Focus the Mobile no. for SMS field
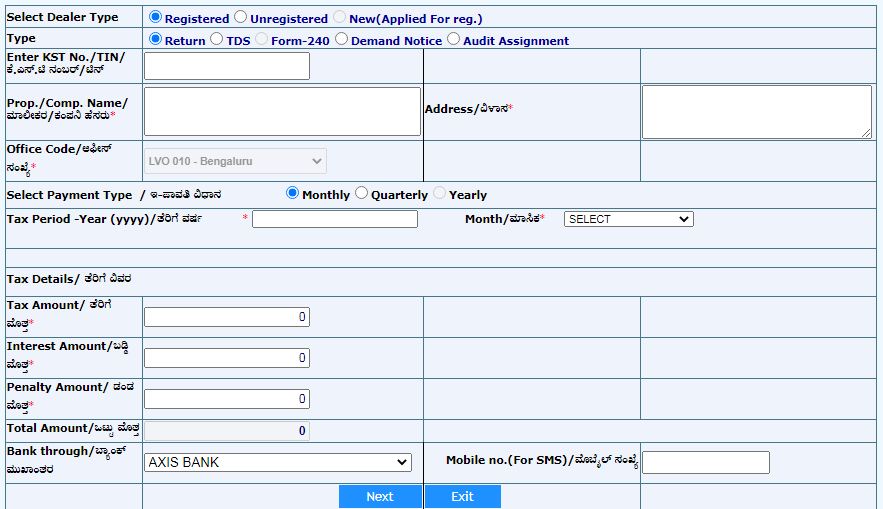Viewport: 883px width, 509px height. pyautogui.click(x=706, y=462)
